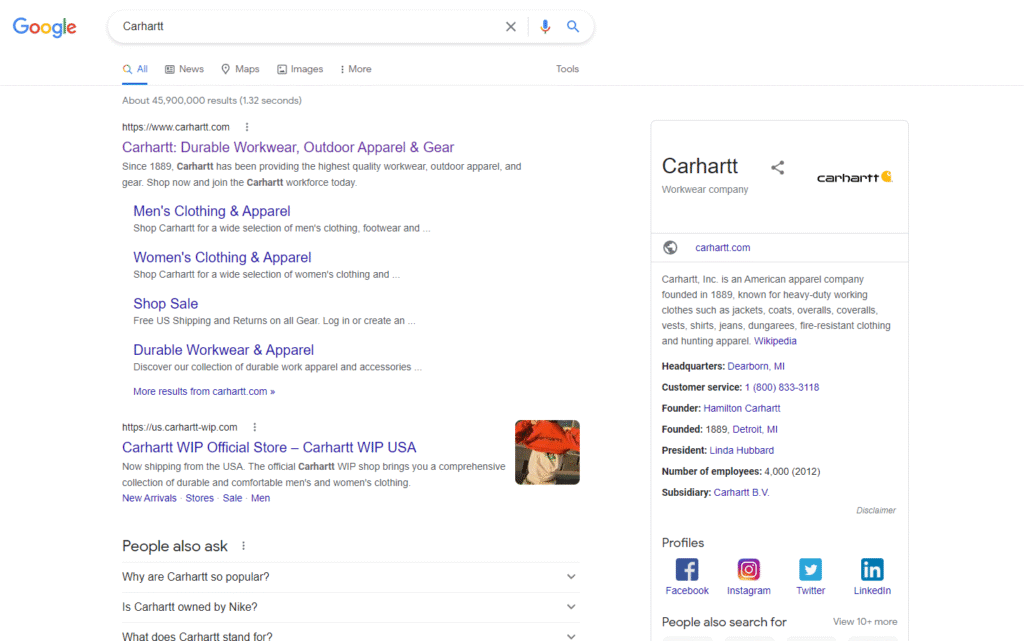
Task: Click Dearborn, MI headquarters link
Action: (756, 367)
